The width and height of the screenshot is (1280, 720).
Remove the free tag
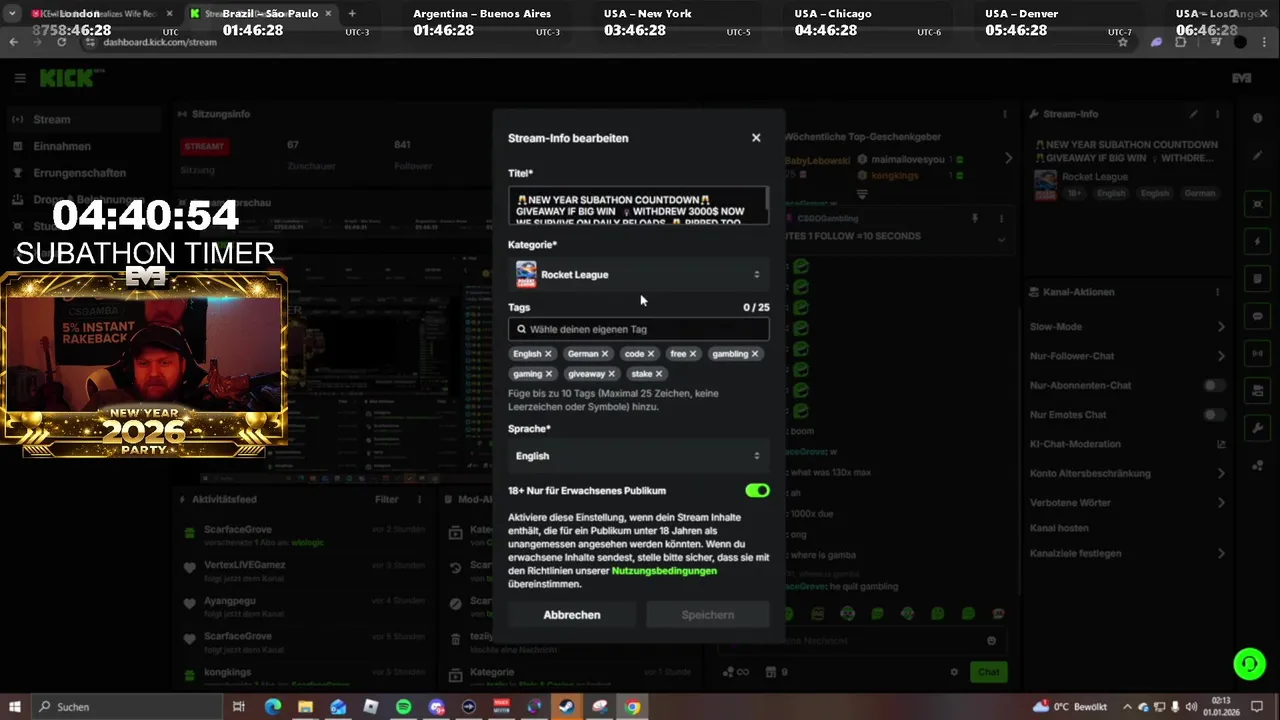click(693, 354)
